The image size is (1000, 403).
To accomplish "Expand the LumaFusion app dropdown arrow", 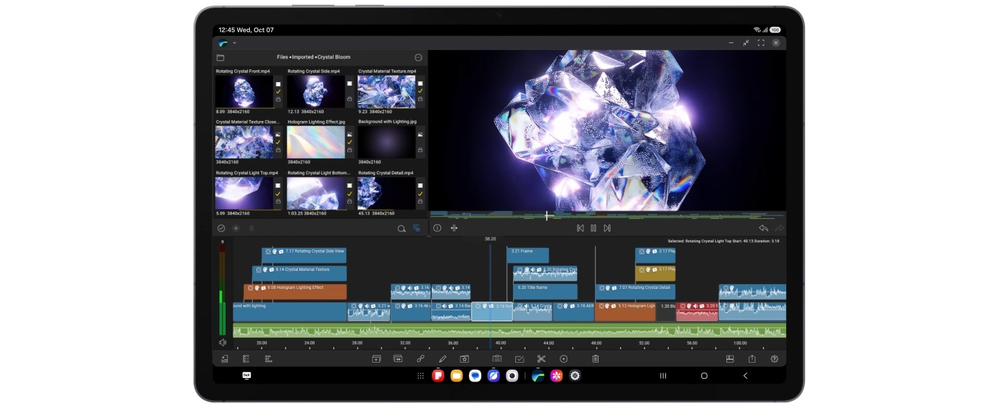I will tap(235, 43).
